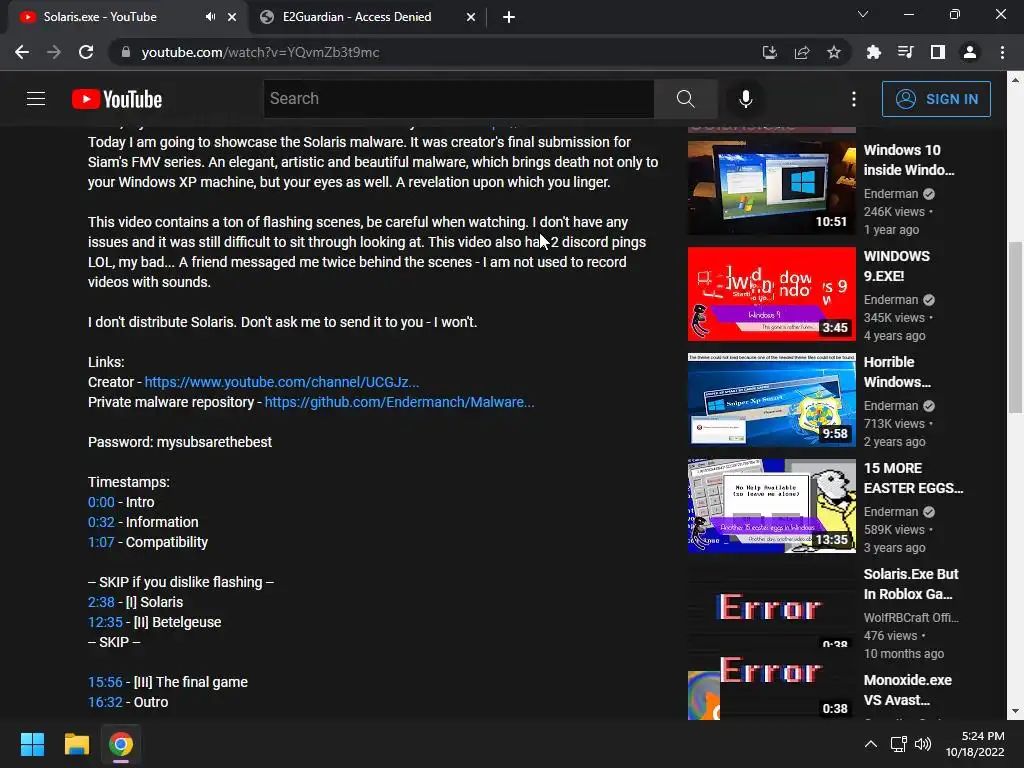The image size is (1024, 768).
Task: Open File Explorer from the taskbar
Action: pos(76,744)
